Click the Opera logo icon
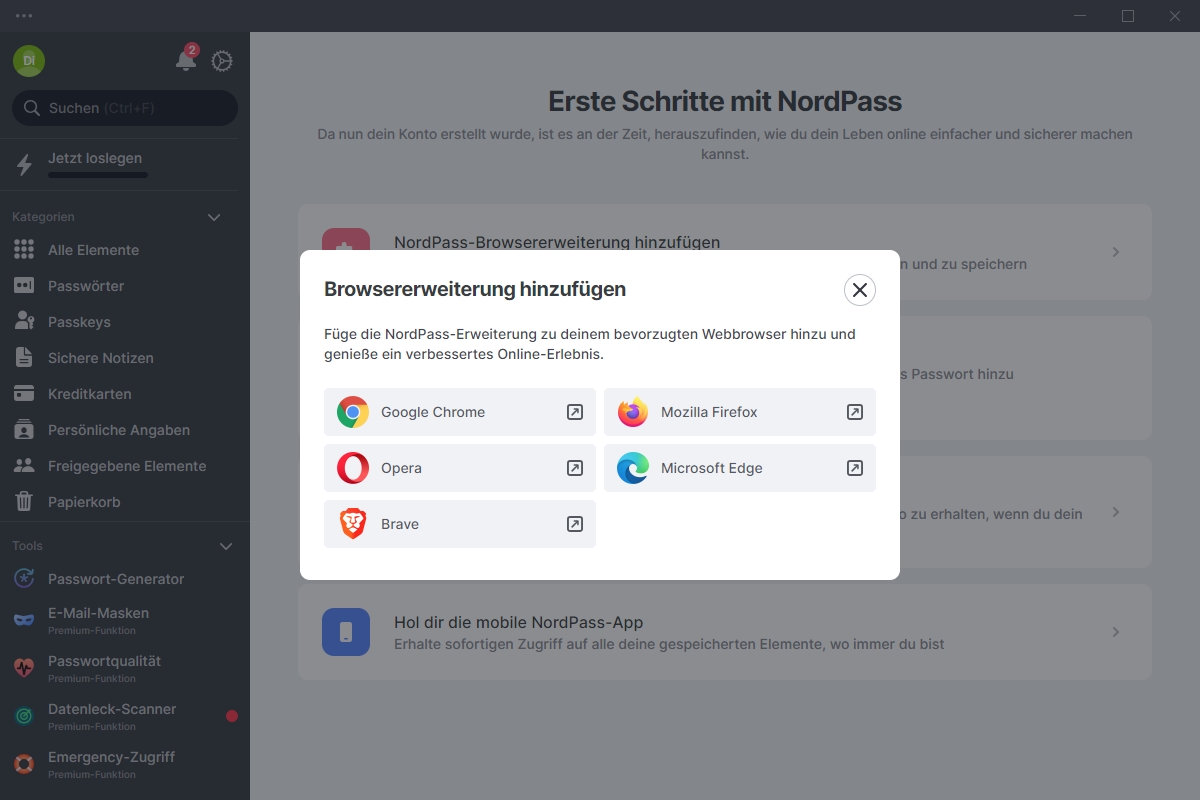 click(353, 468)
